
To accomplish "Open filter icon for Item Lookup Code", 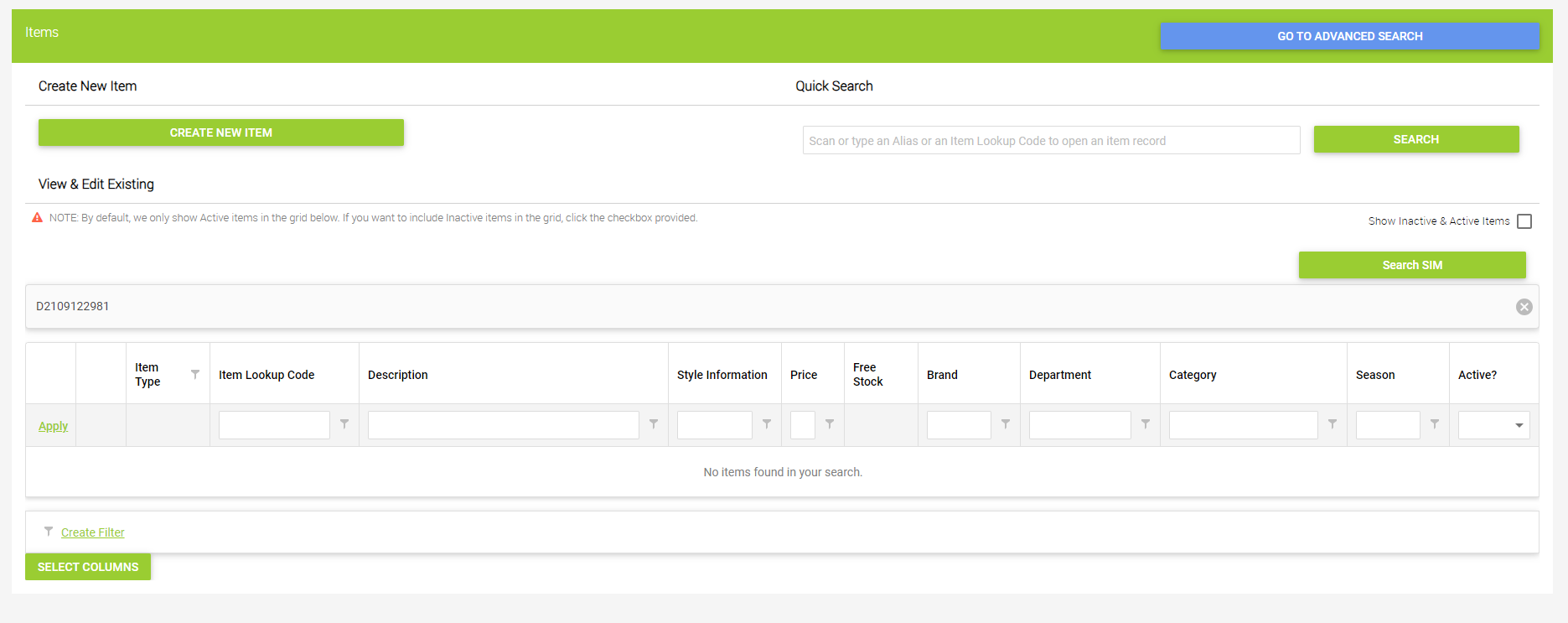I will (344, 424).
